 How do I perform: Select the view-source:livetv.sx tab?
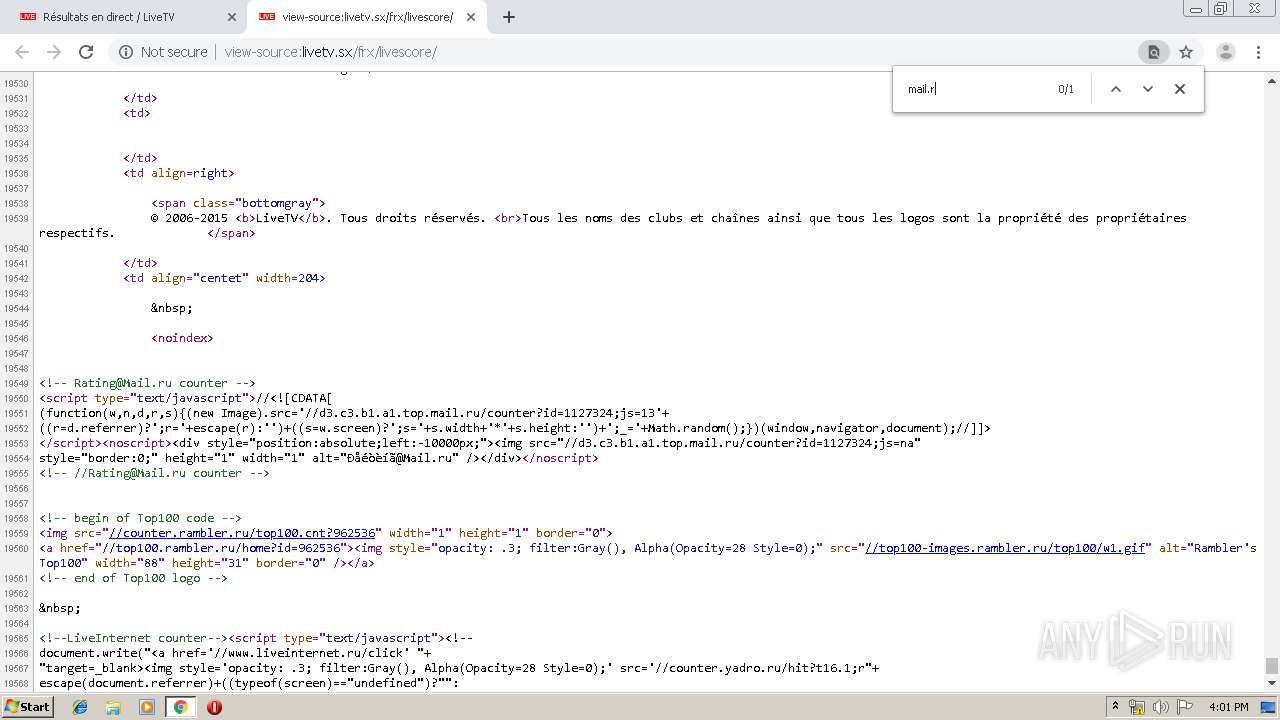point(367,17)
